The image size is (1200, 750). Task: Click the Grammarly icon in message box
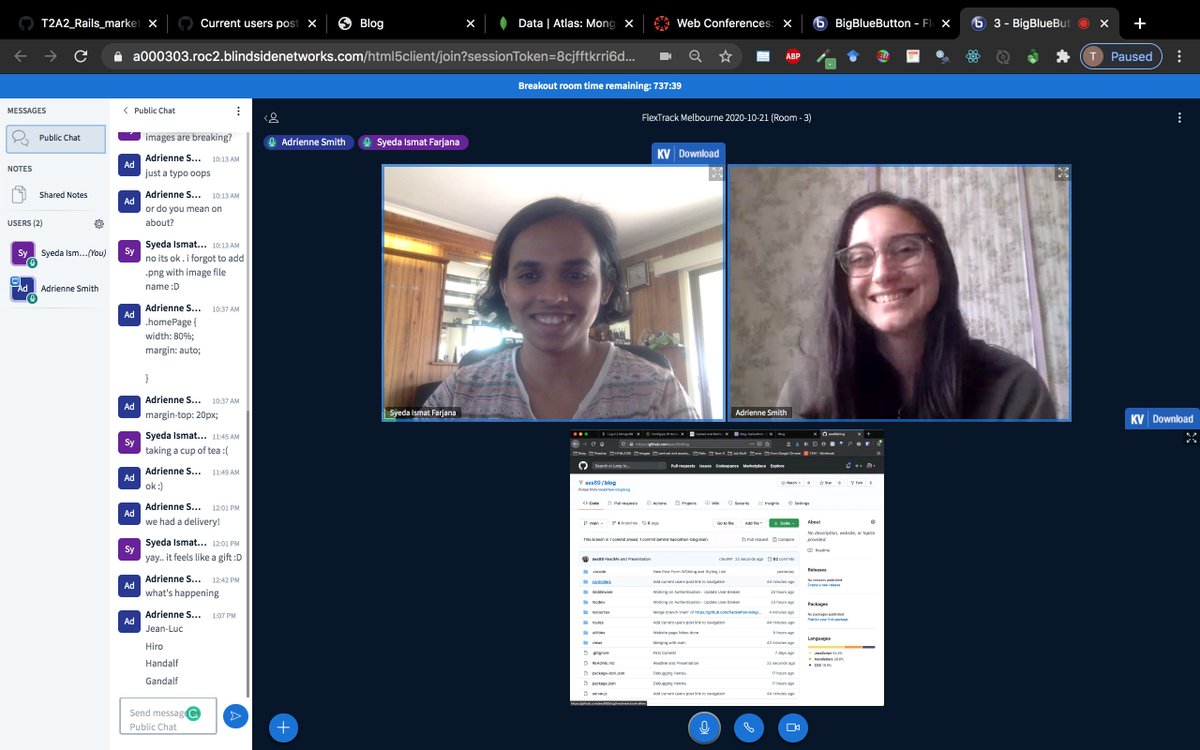pyautogui.click(x=194, y=714)
